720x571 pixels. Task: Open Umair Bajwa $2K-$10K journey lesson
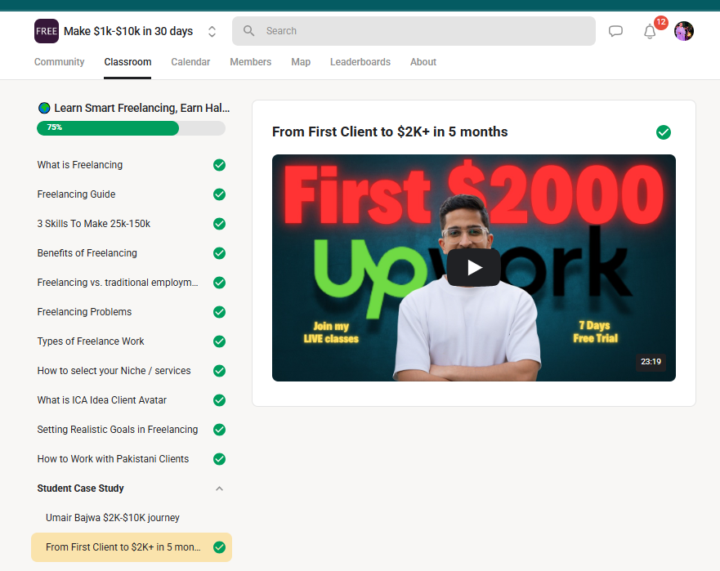pos(112,518)
